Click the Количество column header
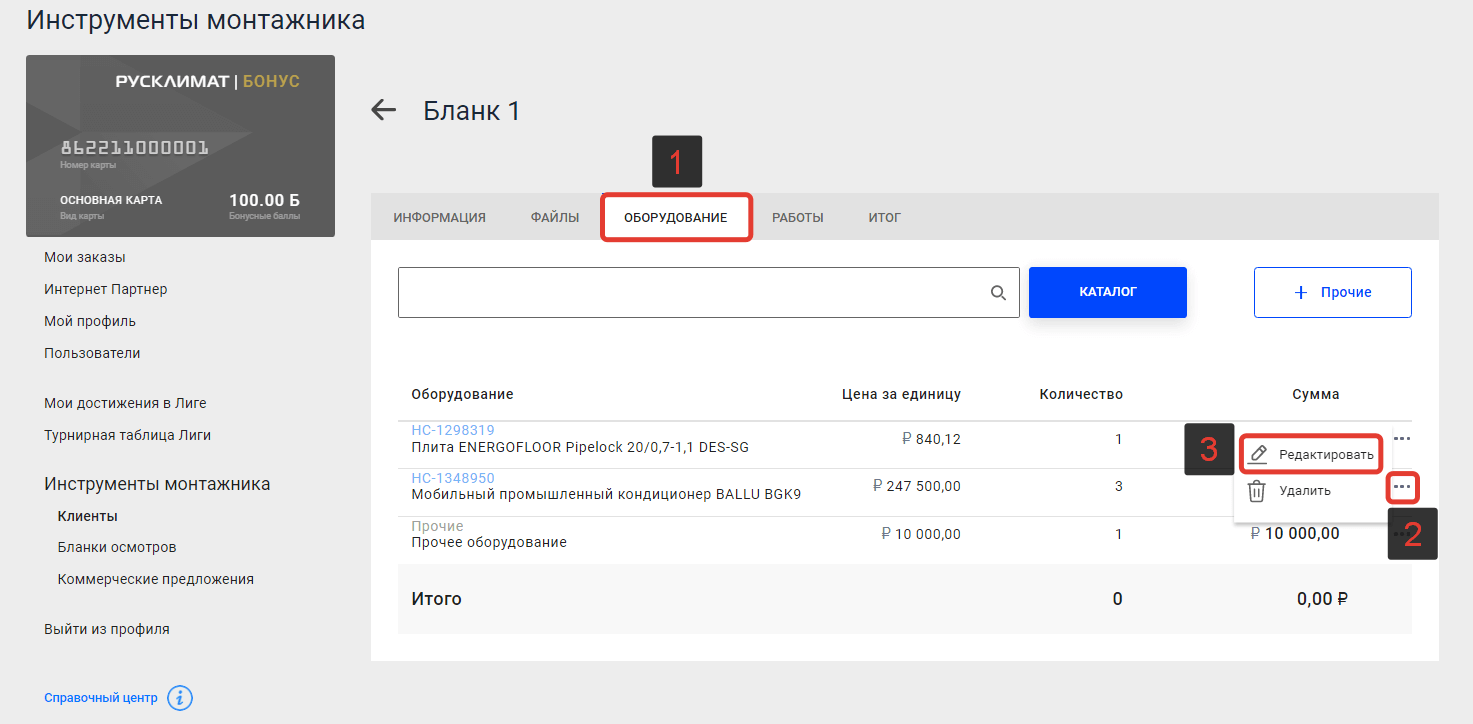The image size is (1473, 724). tap(1081, 394)
